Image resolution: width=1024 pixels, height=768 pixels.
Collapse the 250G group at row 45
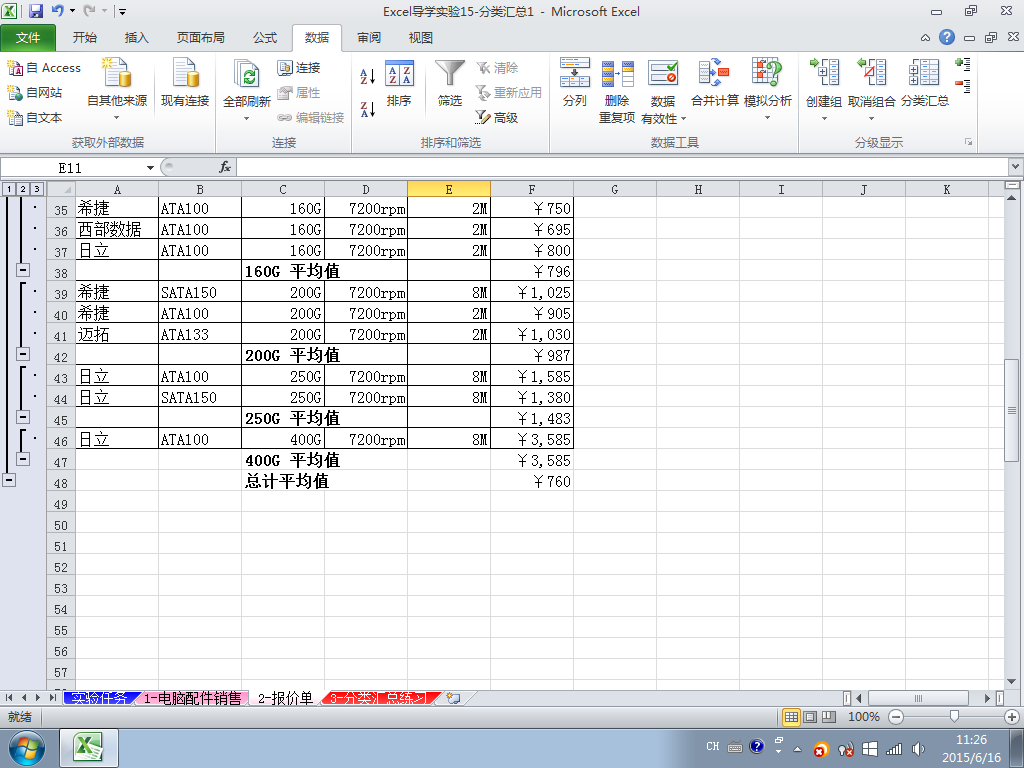coord(23,417)
